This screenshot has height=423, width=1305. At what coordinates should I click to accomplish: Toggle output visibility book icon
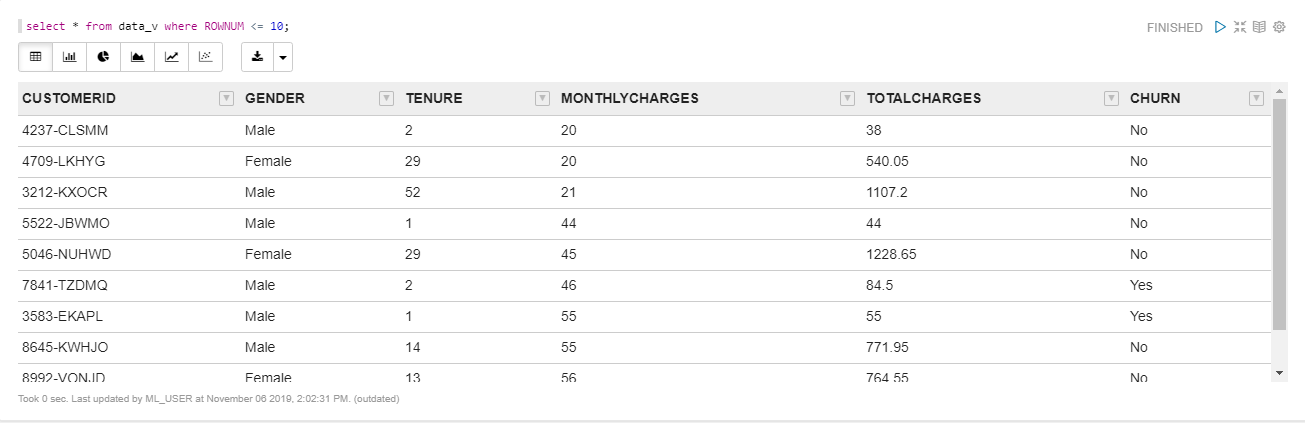point(1260,27)
